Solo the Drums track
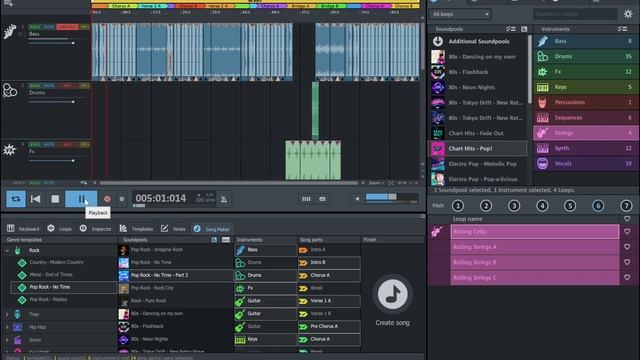The image size is (640, 360). [x=35, y=86]
